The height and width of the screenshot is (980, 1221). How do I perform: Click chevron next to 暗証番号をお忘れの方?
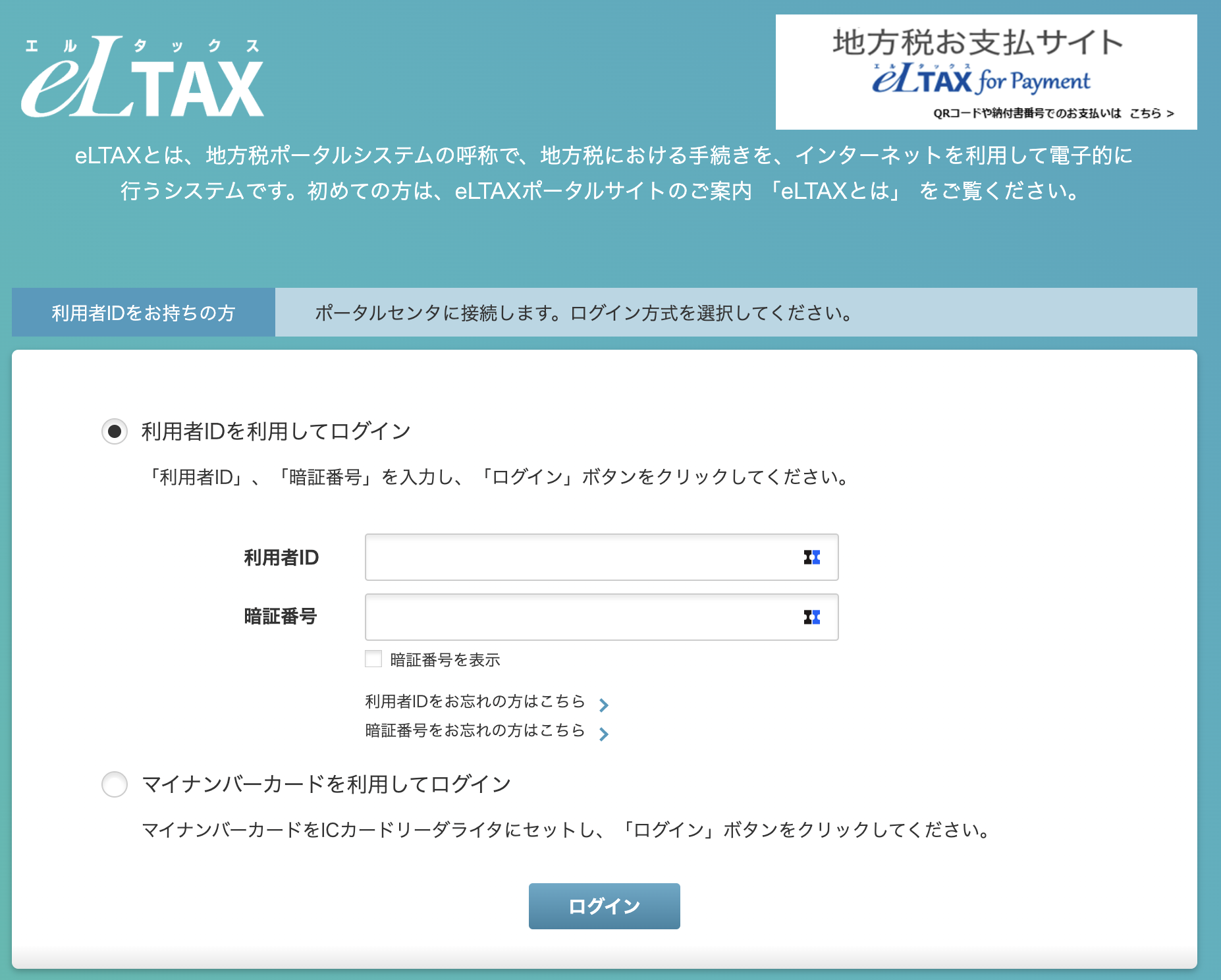[x=603, y=734]
